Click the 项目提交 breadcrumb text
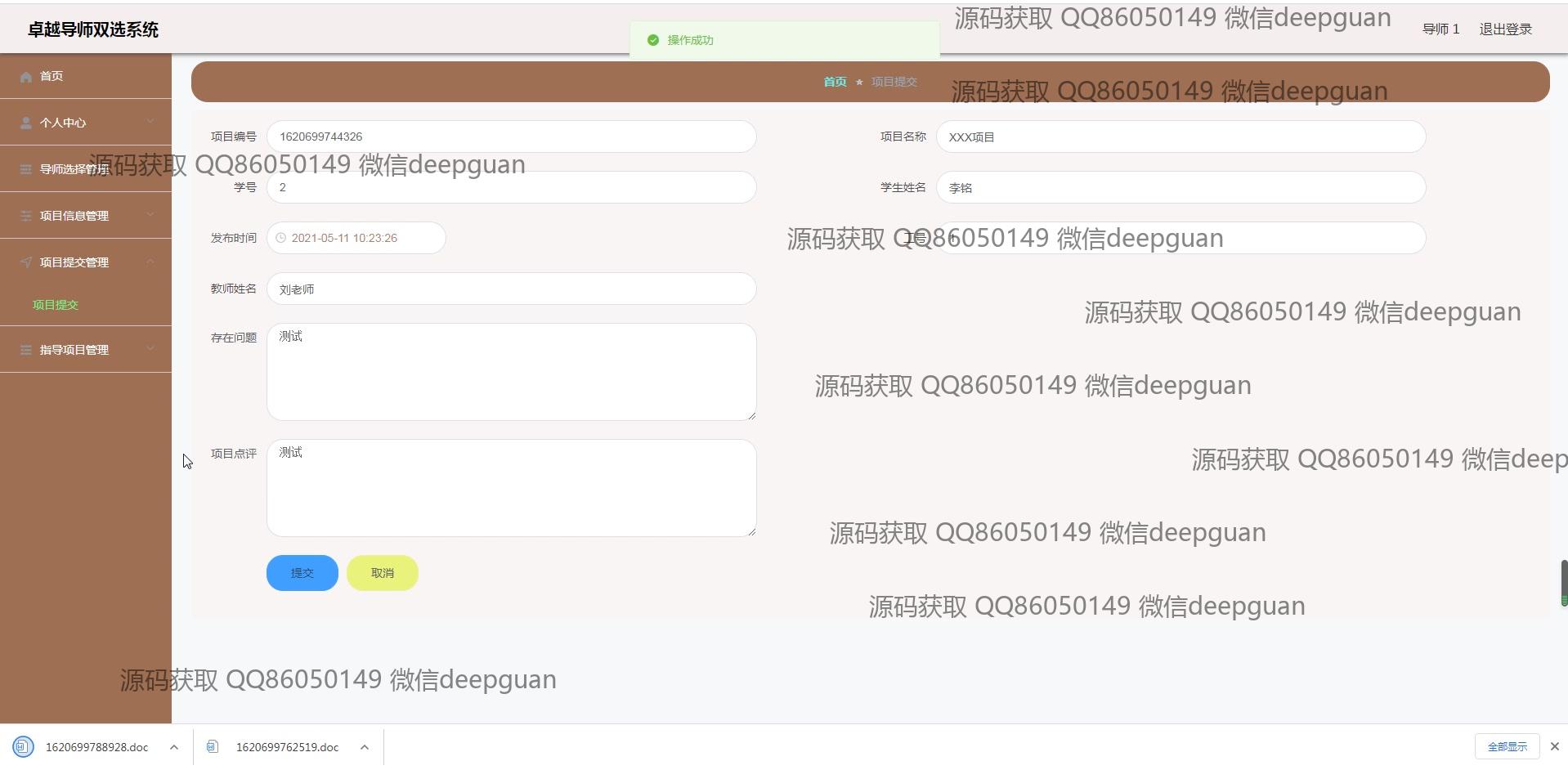 pyautogui.click(x=894, y=82)
